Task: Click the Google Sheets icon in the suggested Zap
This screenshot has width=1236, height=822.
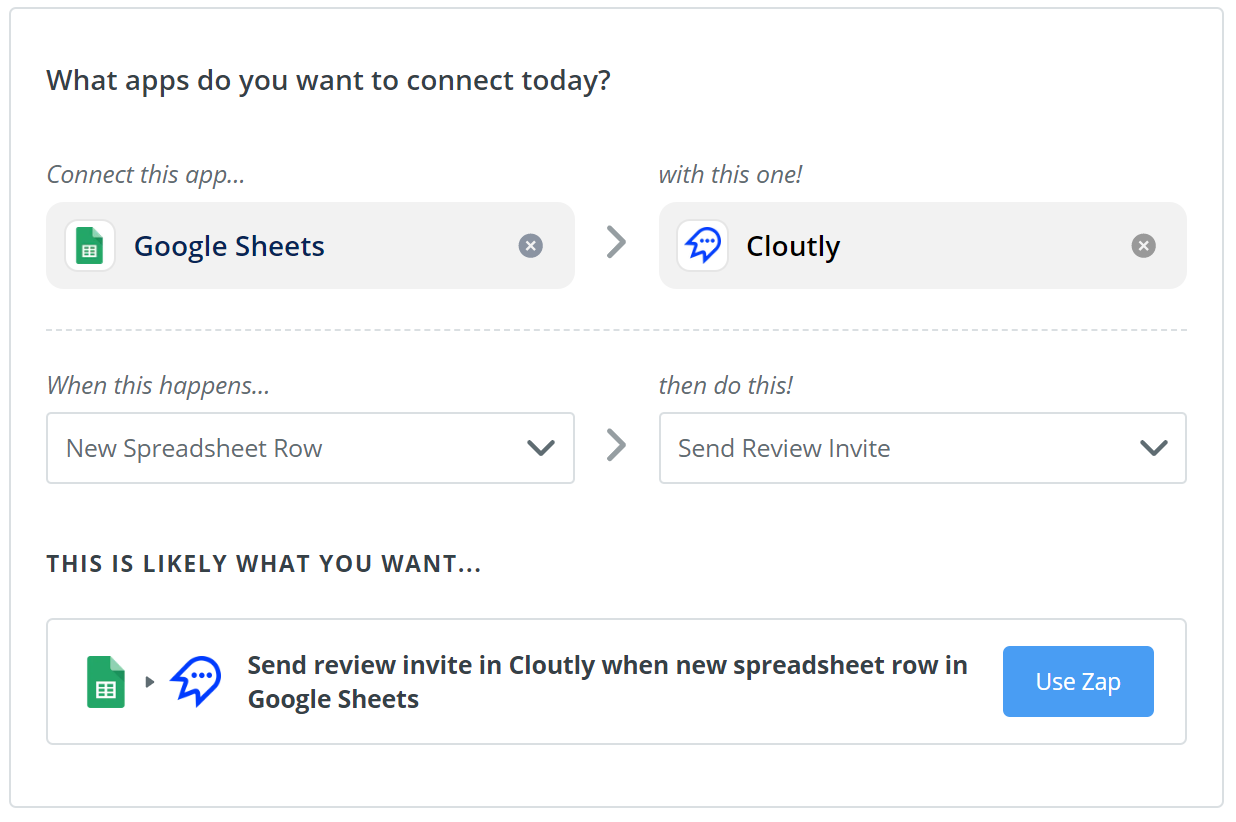Action: point(106,682)
